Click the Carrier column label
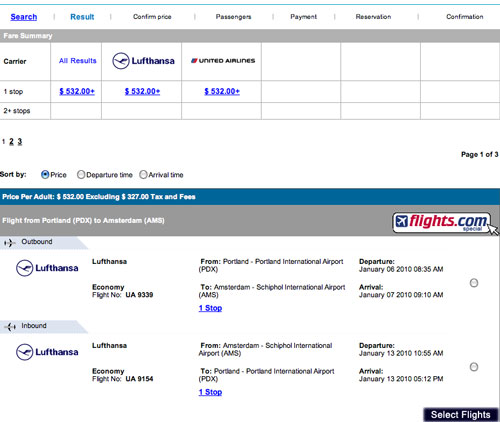The height and width of the screenshot is (422, 500). (x=15, y=61)
